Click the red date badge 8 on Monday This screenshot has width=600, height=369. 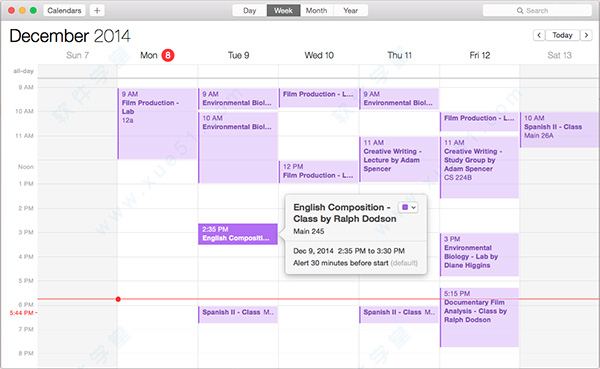pos(168,55)
